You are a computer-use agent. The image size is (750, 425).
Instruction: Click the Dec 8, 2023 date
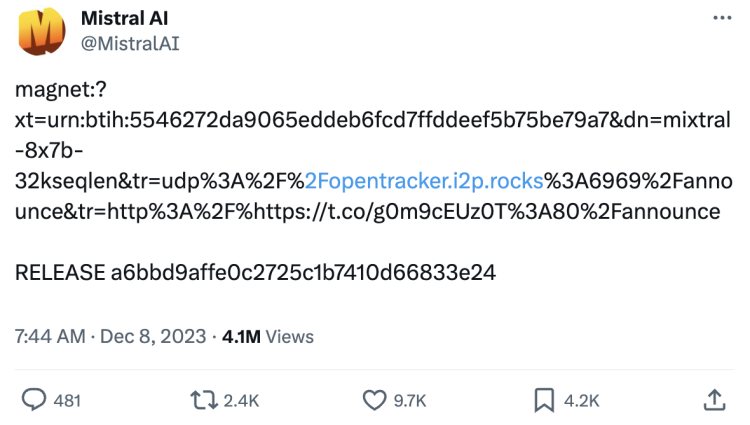tap(153, 337)
